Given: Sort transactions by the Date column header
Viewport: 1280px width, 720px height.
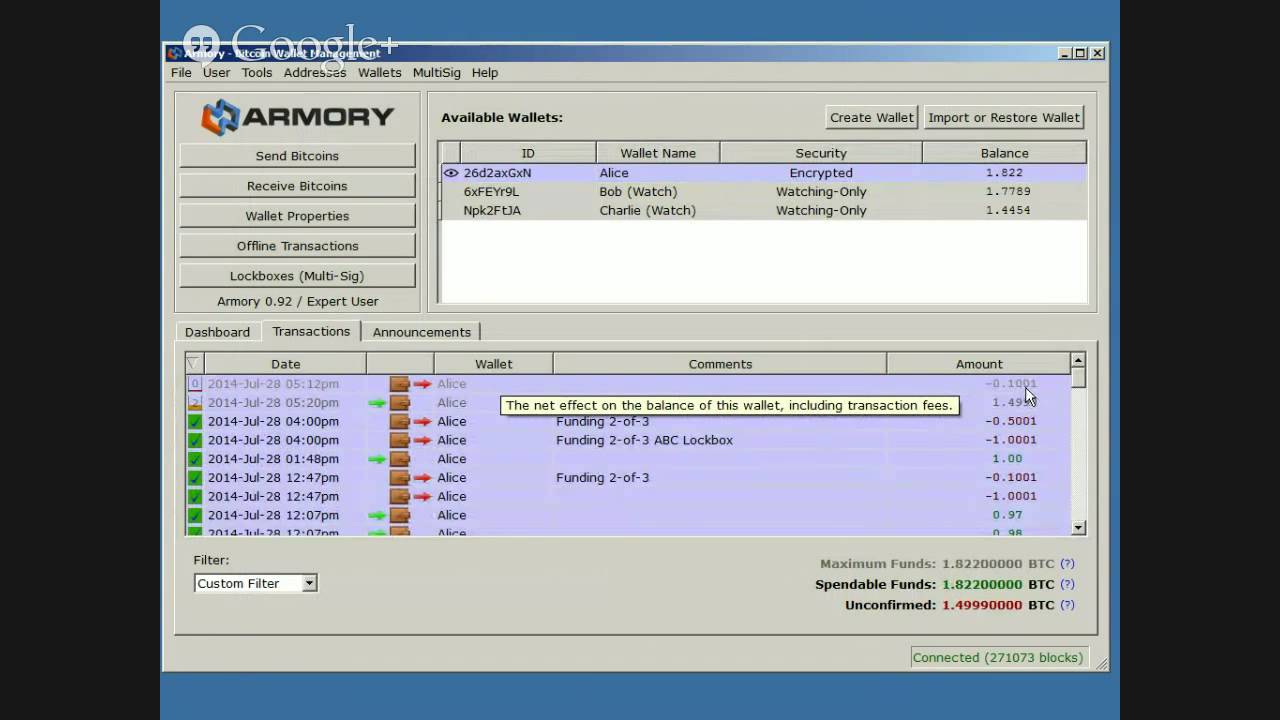Looking at the screenshot, I should (x=285, y=364).
